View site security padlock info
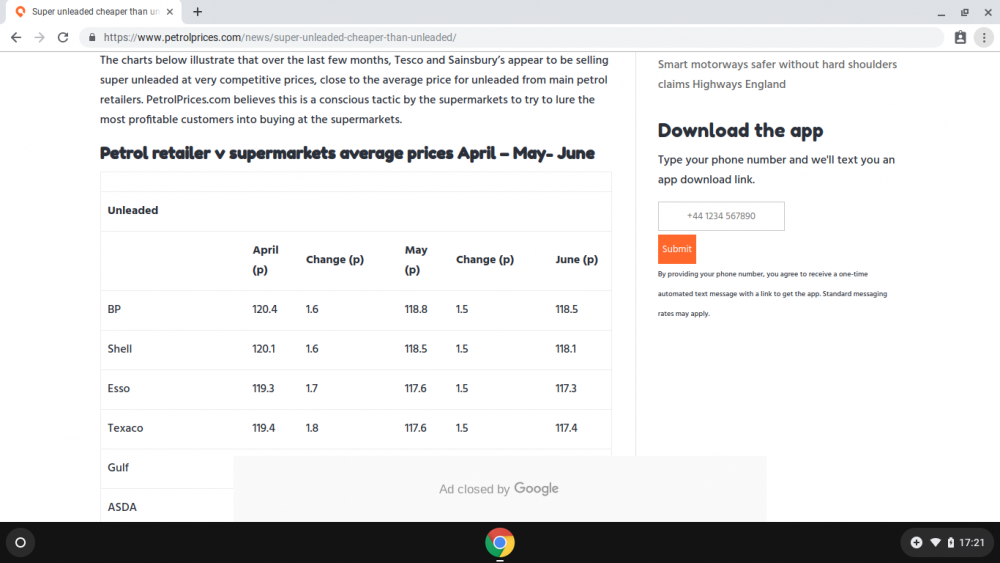 [x=92, y=38]
